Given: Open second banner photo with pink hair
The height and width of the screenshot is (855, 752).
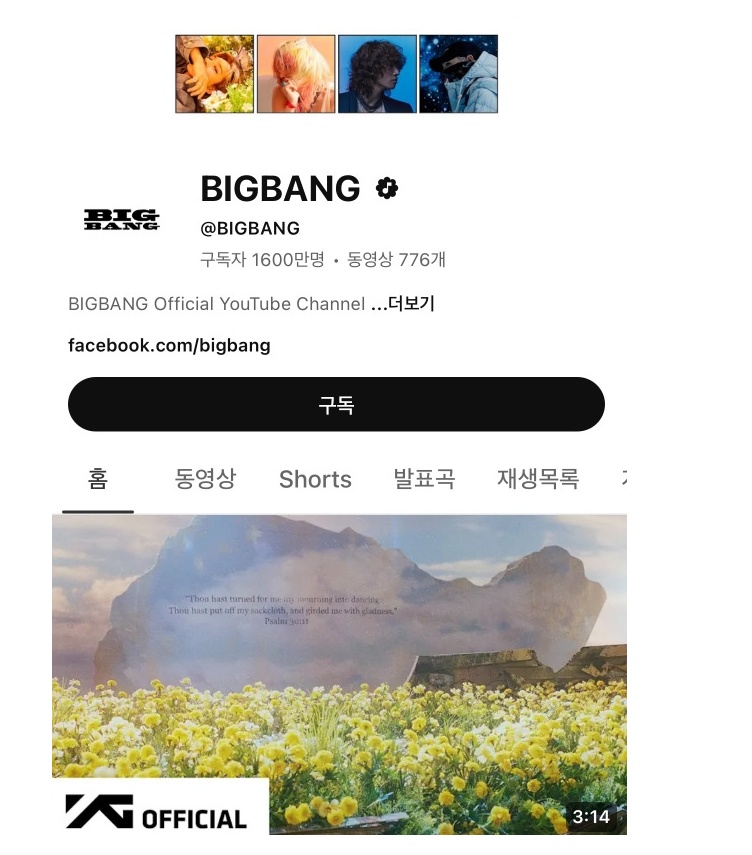Looking at the screenshot, I should [296, 74].
